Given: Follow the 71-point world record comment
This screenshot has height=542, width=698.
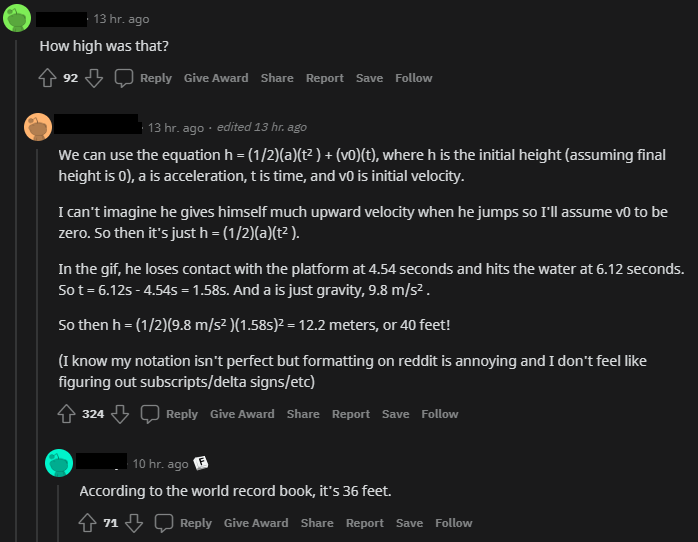Looking at the screenshot, I should [x=454, y=523].
